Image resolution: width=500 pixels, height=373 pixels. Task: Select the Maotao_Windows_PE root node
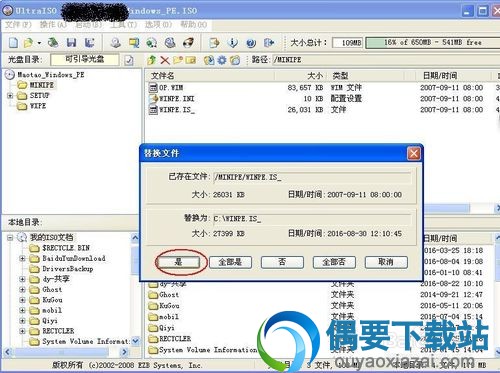click(x=45, y=75)
